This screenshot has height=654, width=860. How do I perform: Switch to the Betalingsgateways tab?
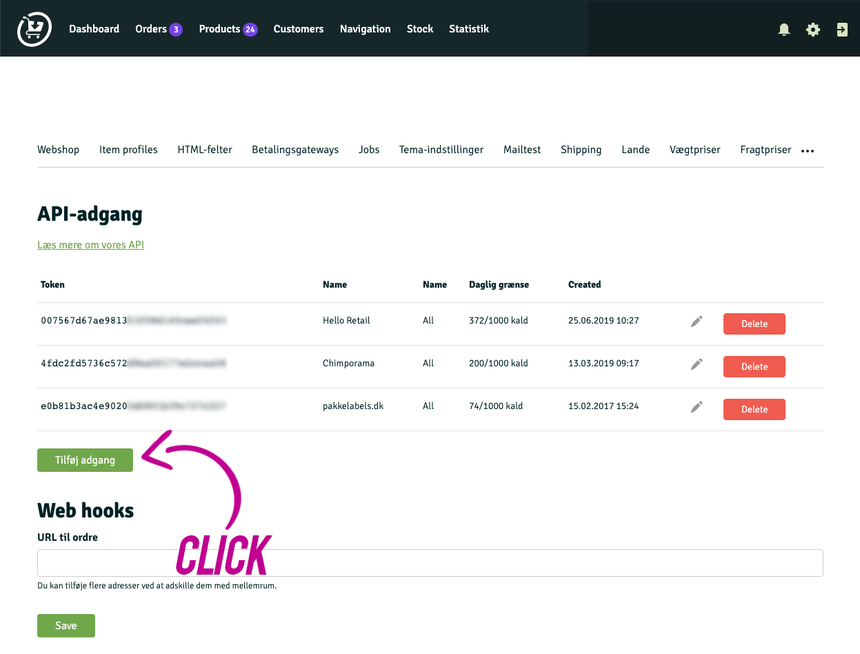pyautogui.click(x=295, y=150)
